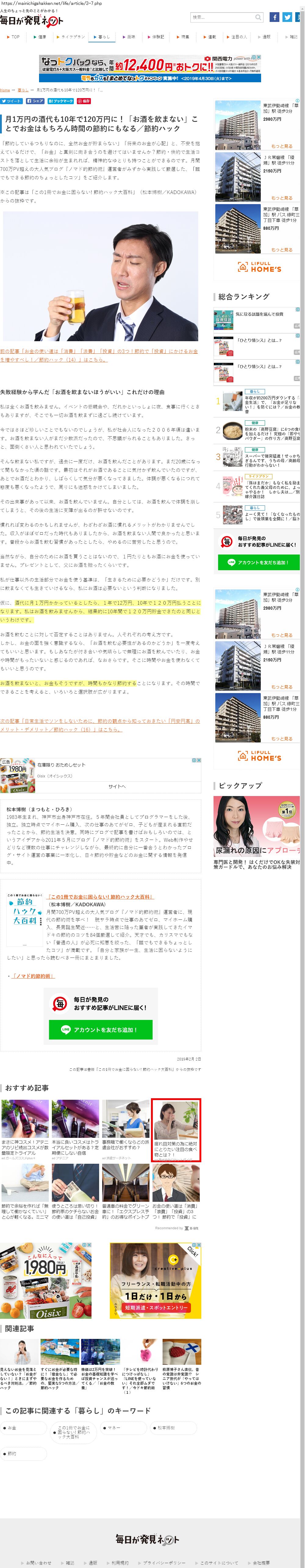Image resolution: width=305 pixels, height=1568 pixels.
Task: Click the man drinking beer article image
Action: point(101,276)
